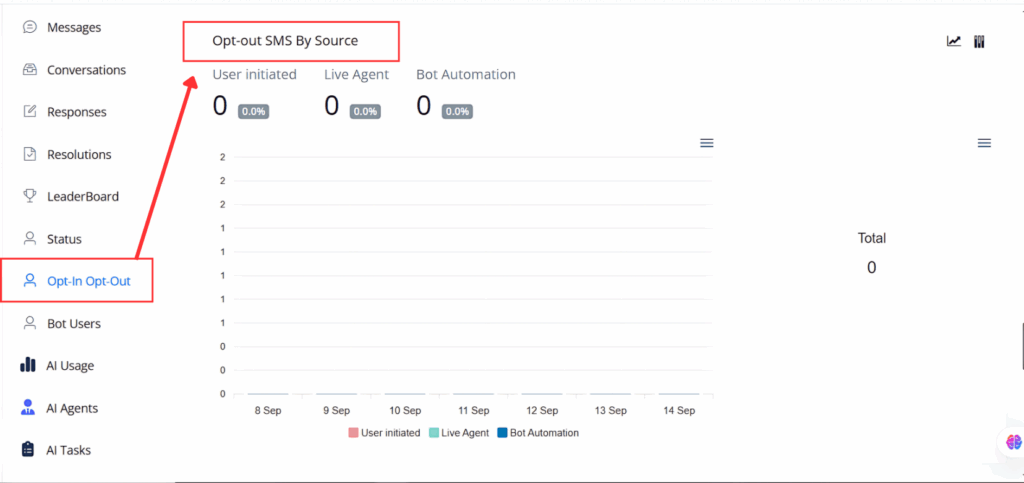Click the AI Usage sidebar link
The width and height of the screenshot is (1024, 483).
pyautogui.click(x=70, y=366)
